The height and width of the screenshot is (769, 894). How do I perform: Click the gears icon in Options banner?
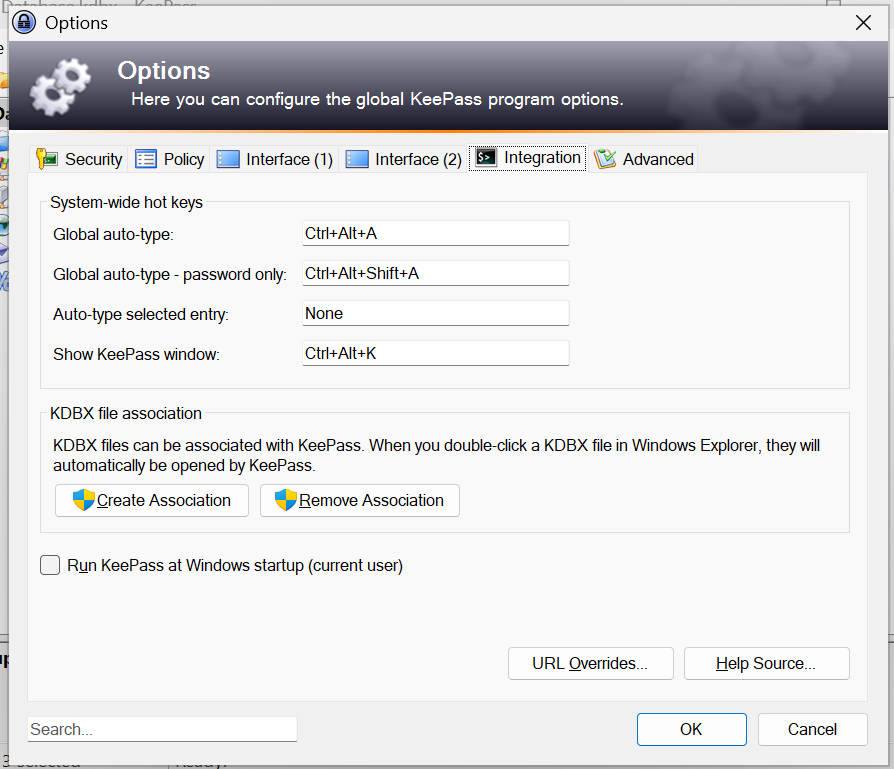60,86
